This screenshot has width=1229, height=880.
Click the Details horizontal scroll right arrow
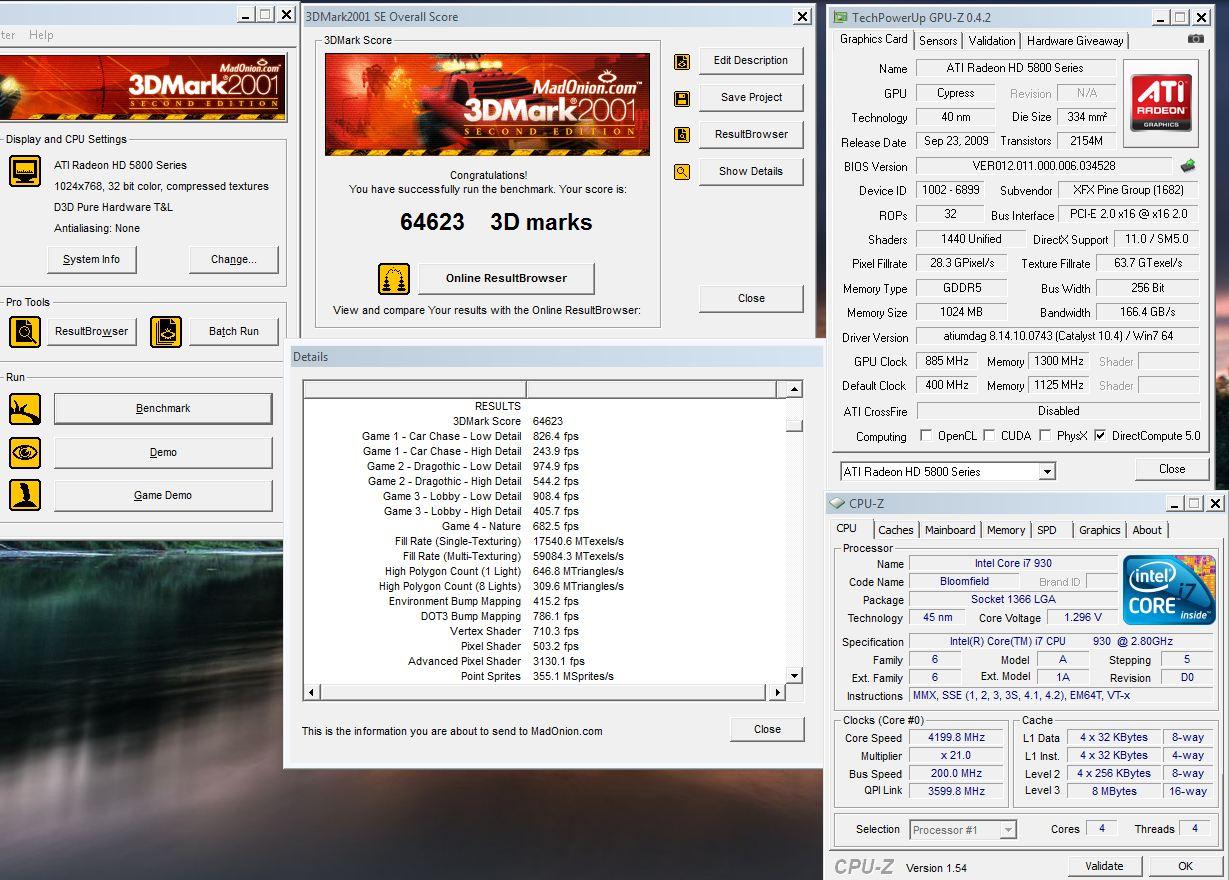coord(777,692)
